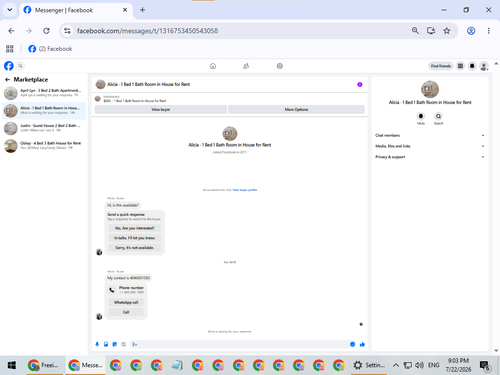Open the Friends icon in the Facebook header
This screenshot has height=375, width=500.
point(246,66)
